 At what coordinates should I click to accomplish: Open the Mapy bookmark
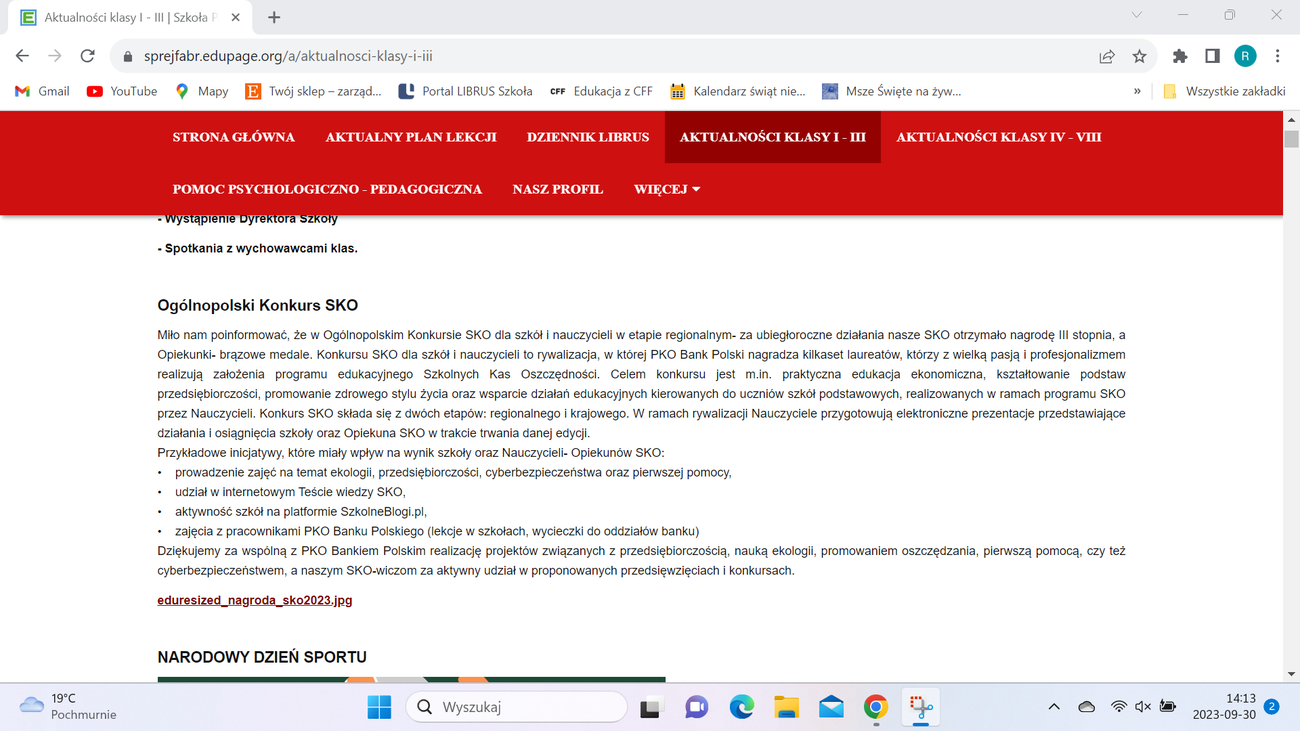[201, 91]
